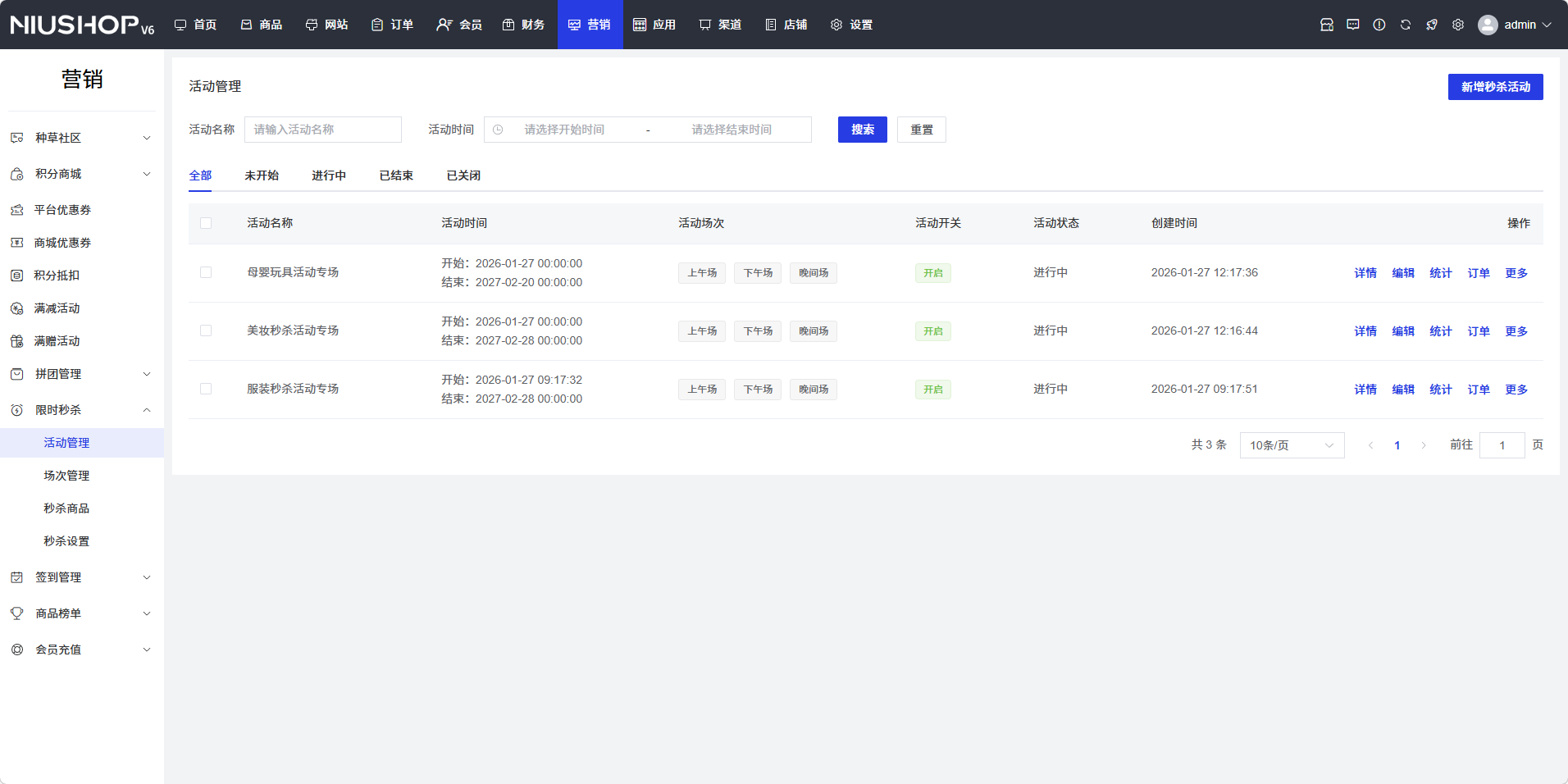Image resolution: width=1568 pixels, height=784 pixels.
Task: Open the gear icon beside admin avatar
Action: [1457, 25]
